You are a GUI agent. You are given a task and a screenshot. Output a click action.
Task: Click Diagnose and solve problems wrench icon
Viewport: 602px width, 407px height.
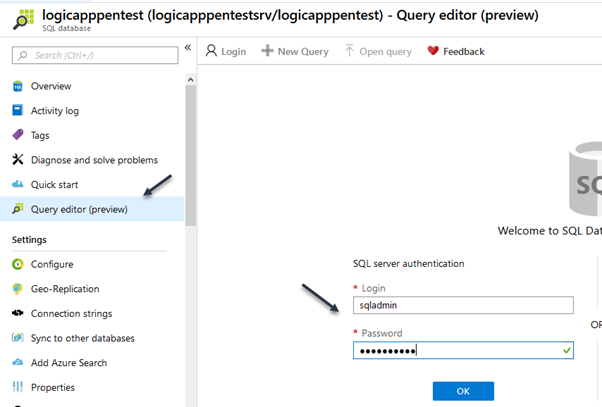tap(18, 160)
